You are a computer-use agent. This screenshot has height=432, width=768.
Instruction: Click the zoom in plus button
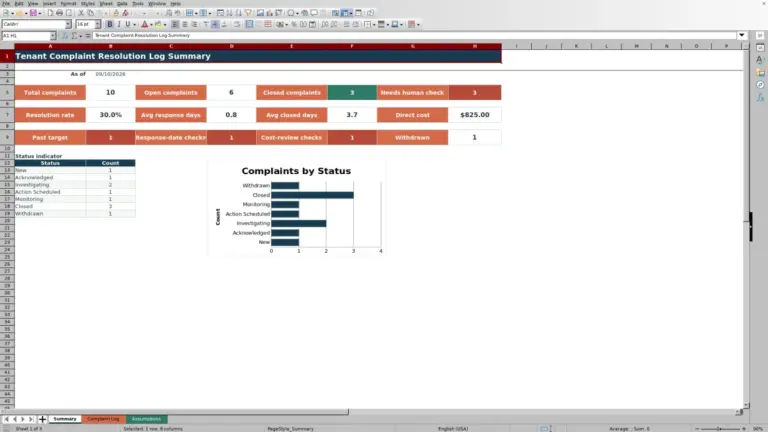(x=744, y=429)
